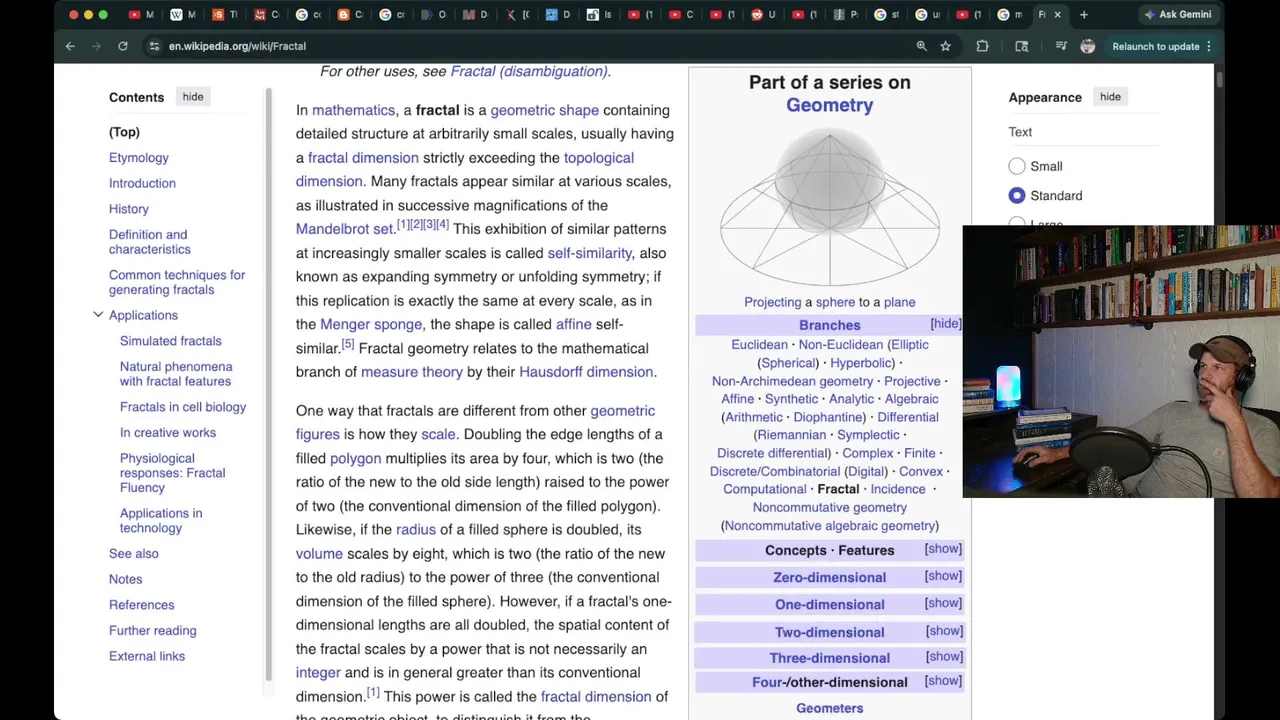This screenshot has width=1280, height=720.
Task: Go back using the browser back arrow
Action: tap(70, 46)
